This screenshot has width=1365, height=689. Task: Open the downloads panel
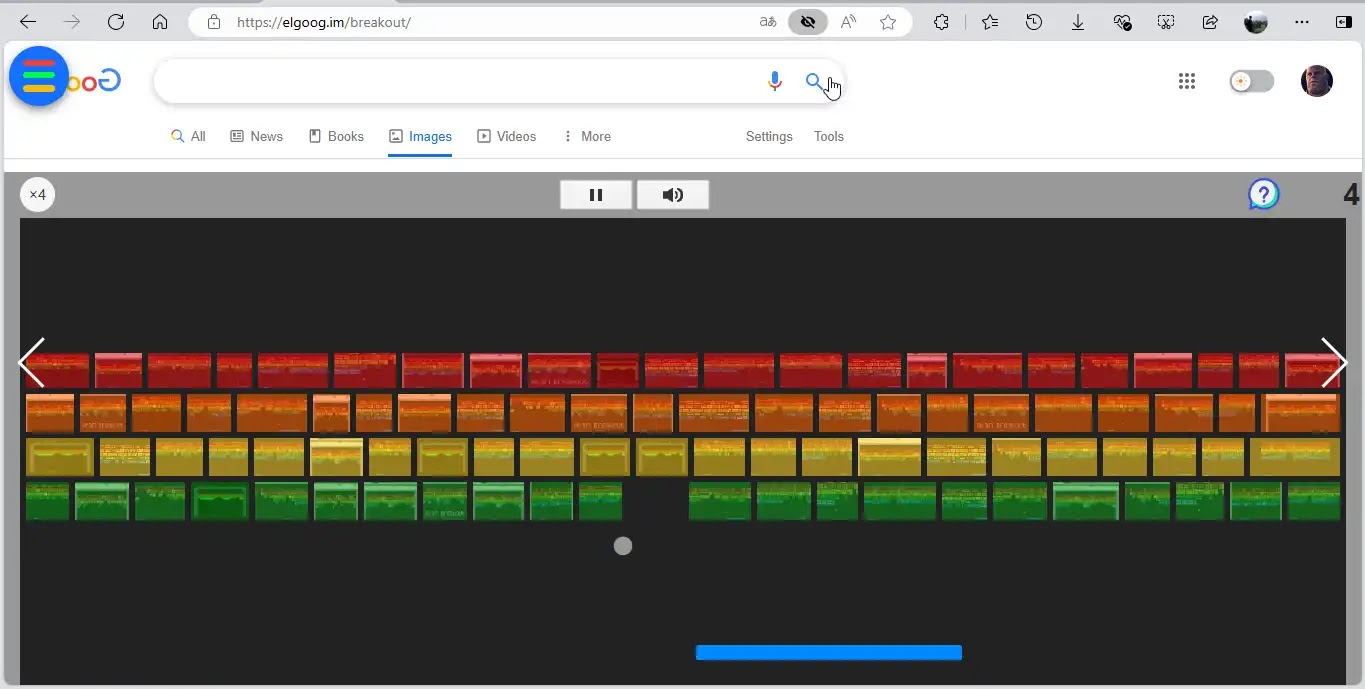click(1078, 22)
